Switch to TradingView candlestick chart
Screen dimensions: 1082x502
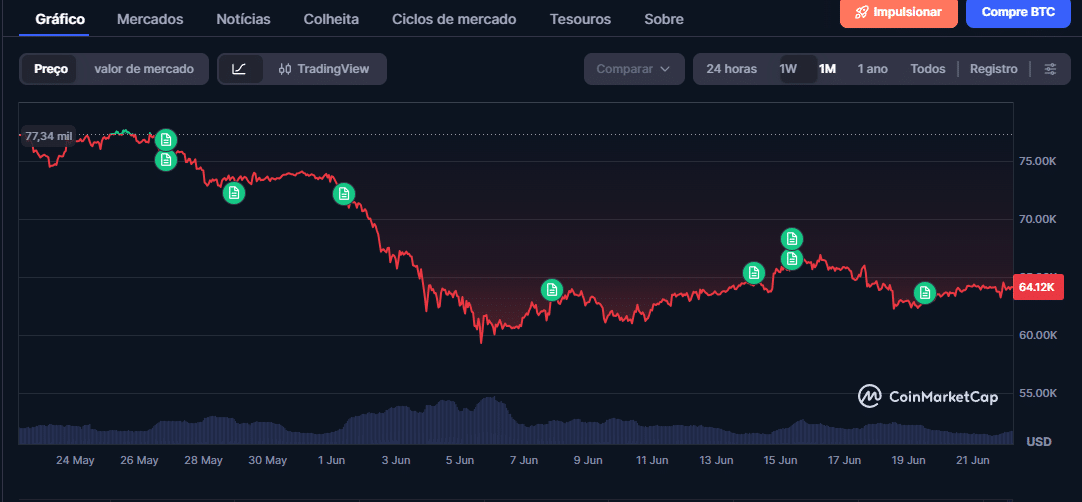click(x=324, y=69)
